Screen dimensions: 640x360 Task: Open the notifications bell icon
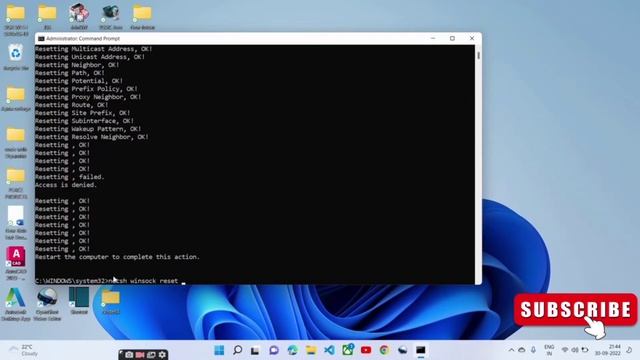click(629, 350)
